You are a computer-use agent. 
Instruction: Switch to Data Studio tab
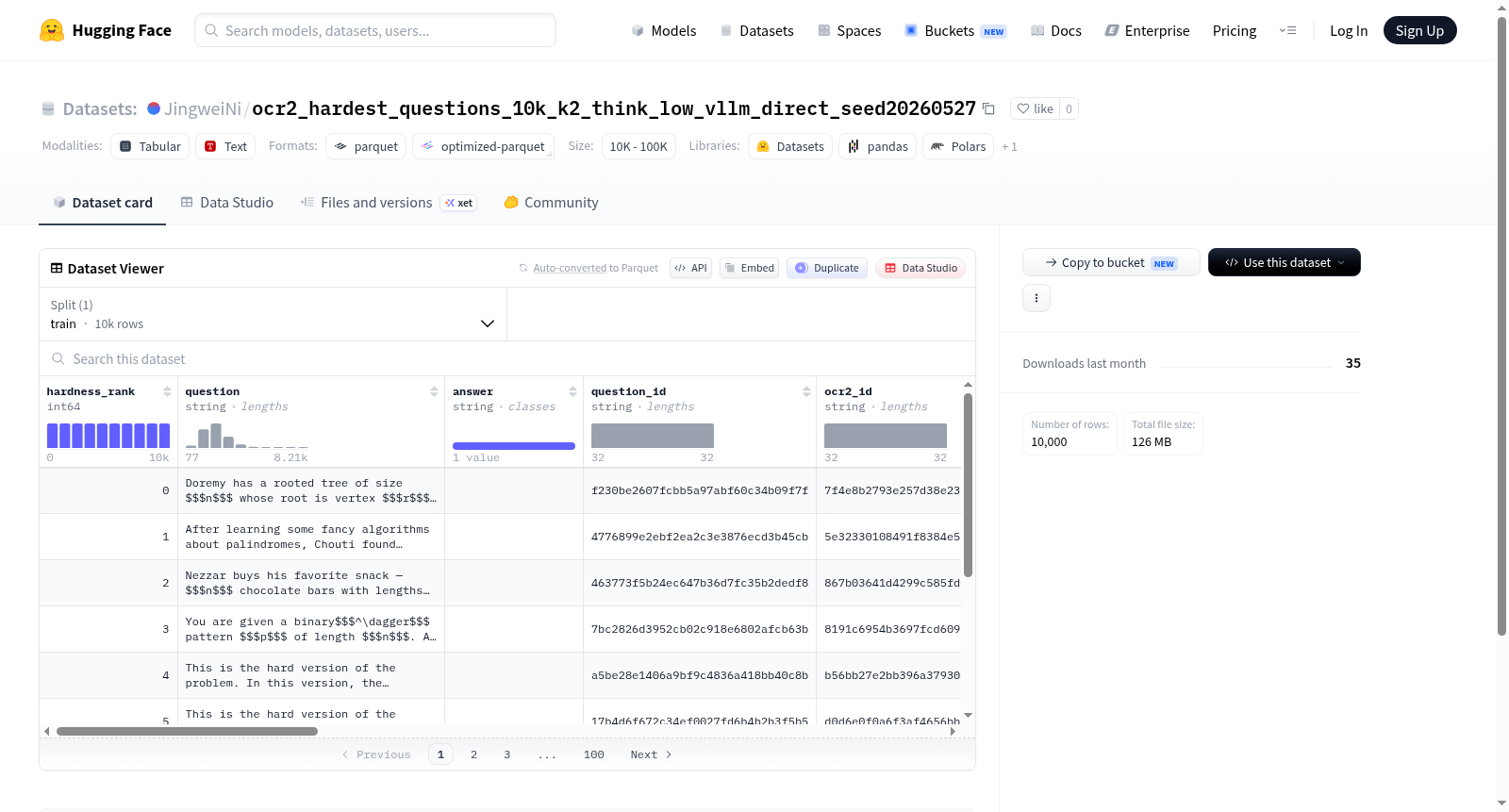pos(226,203)
